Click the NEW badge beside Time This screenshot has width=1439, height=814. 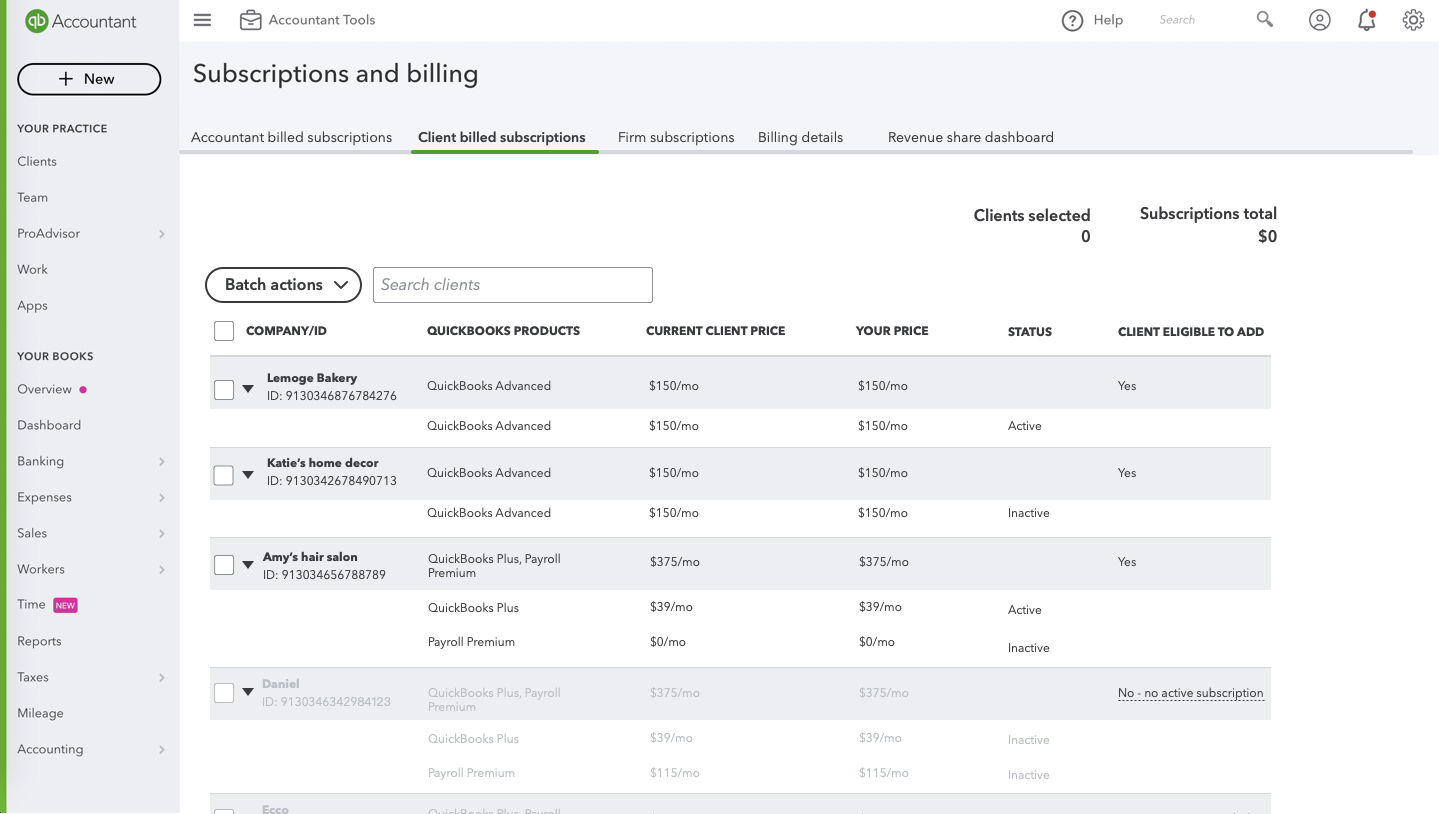(65, 605)
